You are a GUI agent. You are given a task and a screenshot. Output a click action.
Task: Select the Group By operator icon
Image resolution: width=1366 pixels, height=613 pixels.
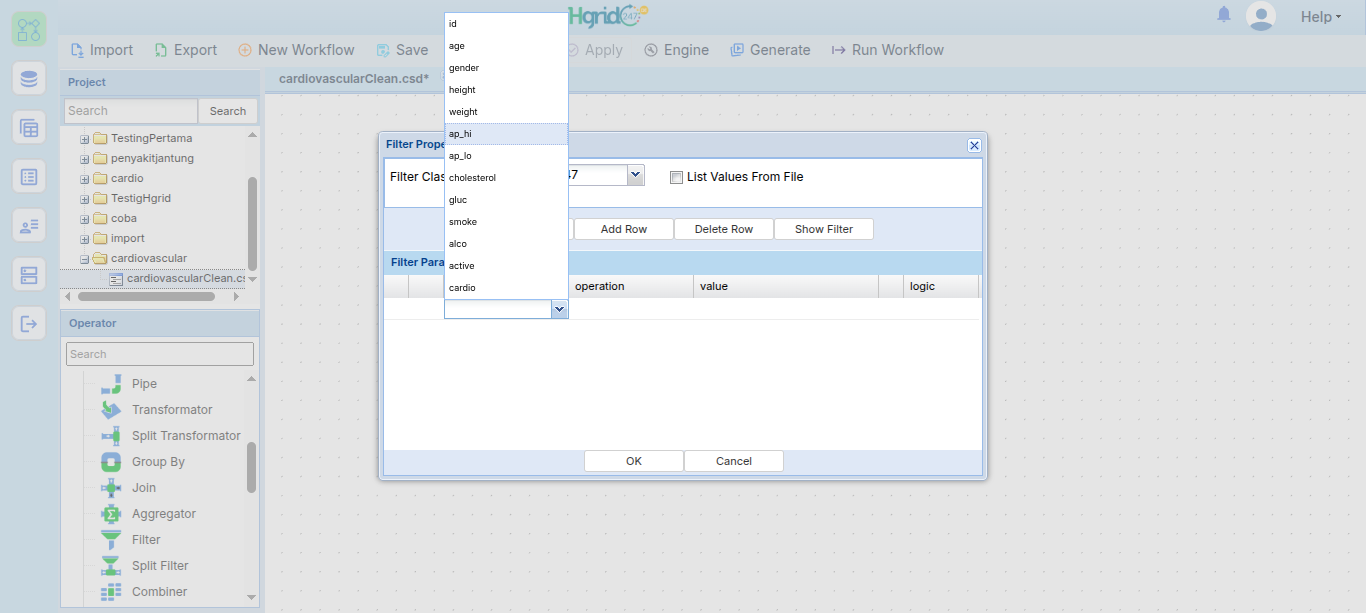111,462
